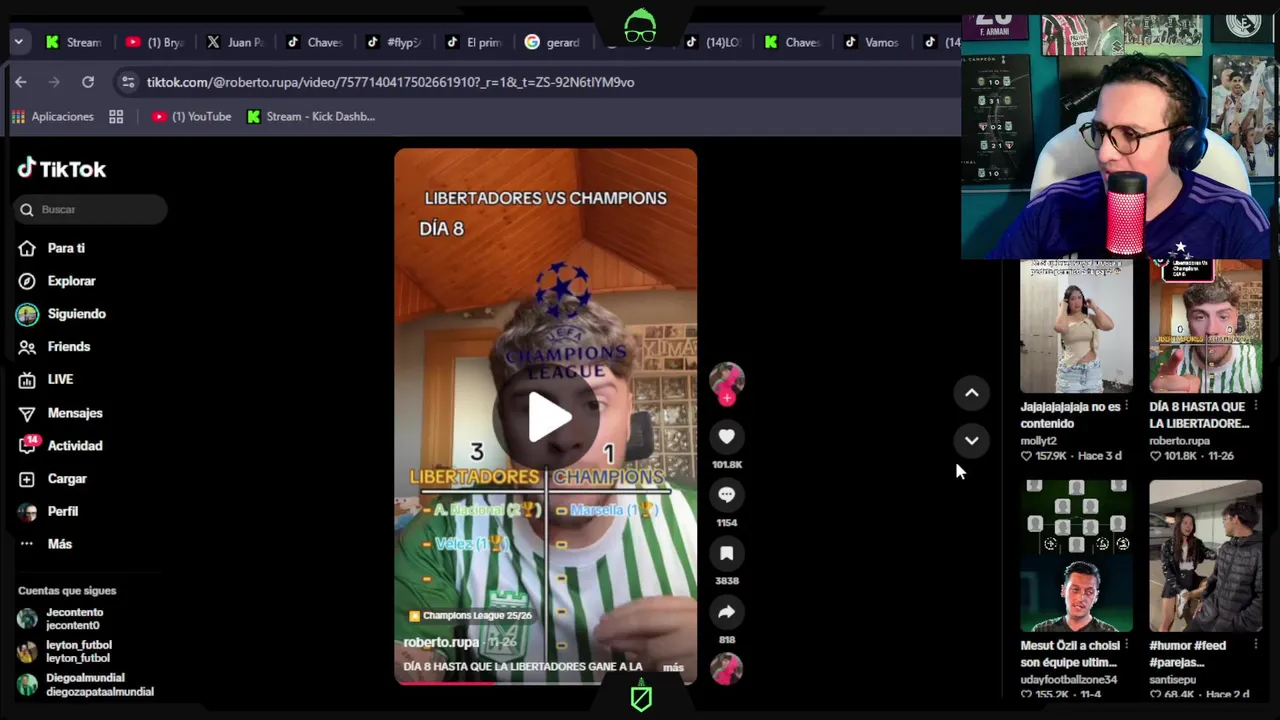The width and height of the screenshot is (1280, 720).
Task: Open jecontento followed account
Action: click(x=74, y=618)
